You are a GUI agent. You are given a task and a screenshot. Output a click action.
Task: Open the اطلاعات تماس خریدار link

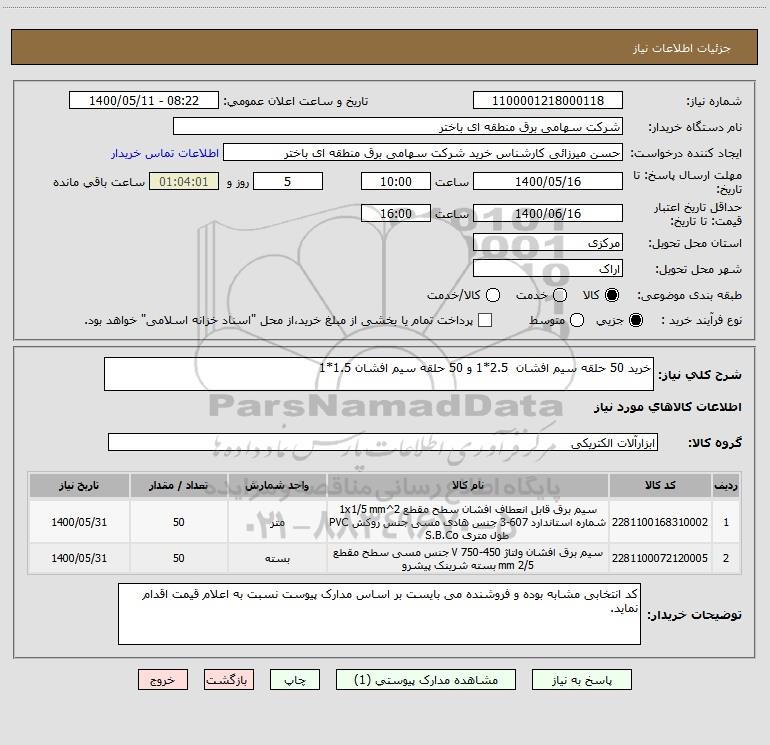pos(165,153)
